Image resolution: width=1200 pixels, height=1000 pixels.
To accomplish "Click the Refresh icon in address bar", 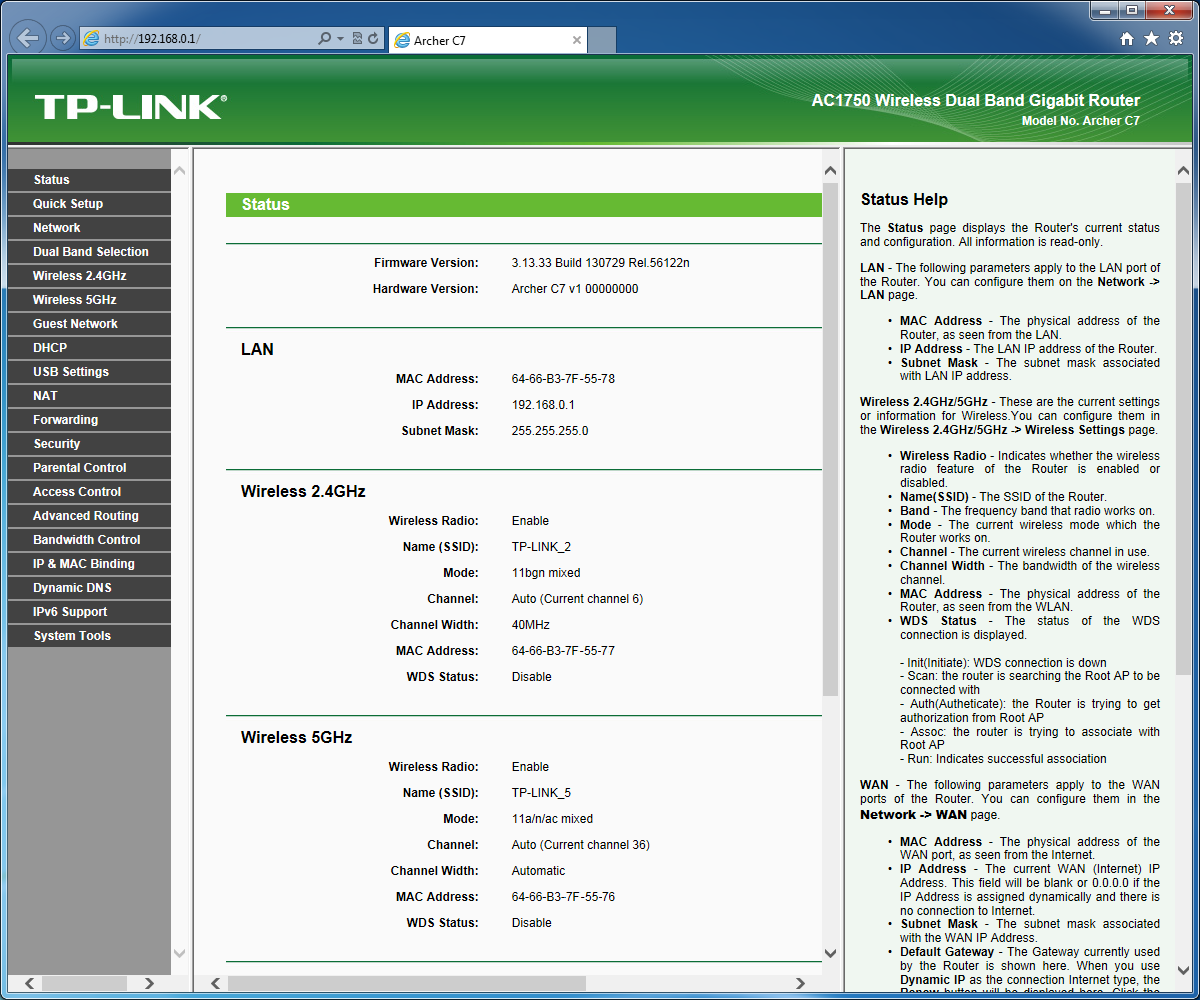I will (373, 39).
